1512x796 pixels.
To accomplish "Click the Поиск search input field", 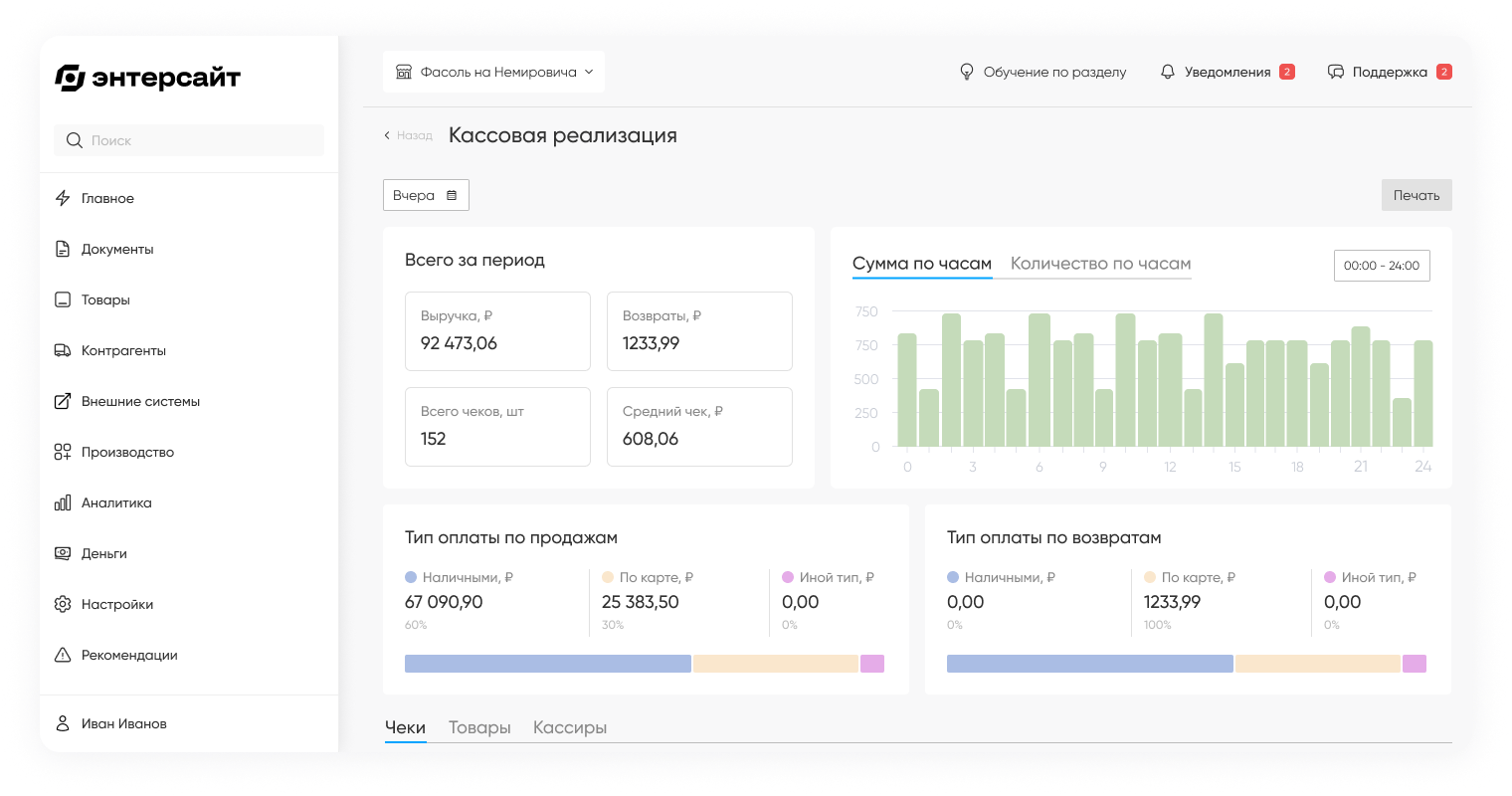I will 189,140.
